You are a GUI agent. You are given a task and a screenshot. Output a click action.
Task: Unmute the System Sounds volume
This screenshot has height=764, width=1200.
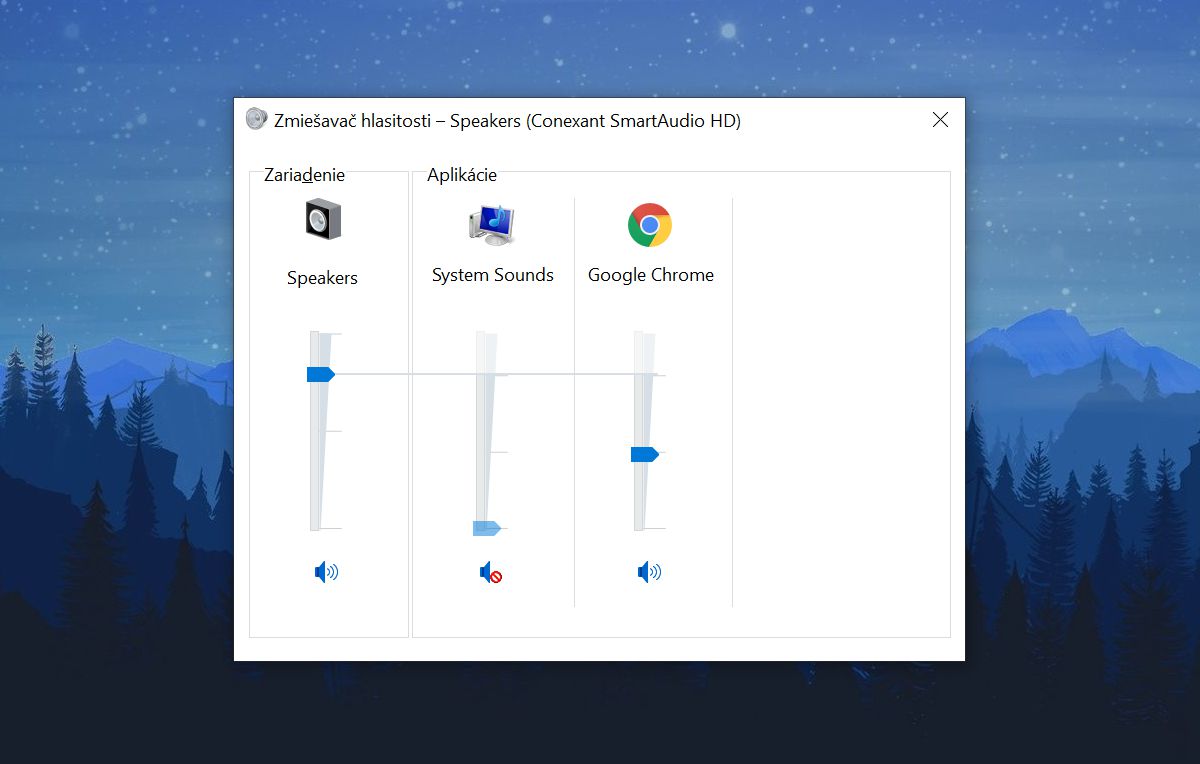click(490, 573)
